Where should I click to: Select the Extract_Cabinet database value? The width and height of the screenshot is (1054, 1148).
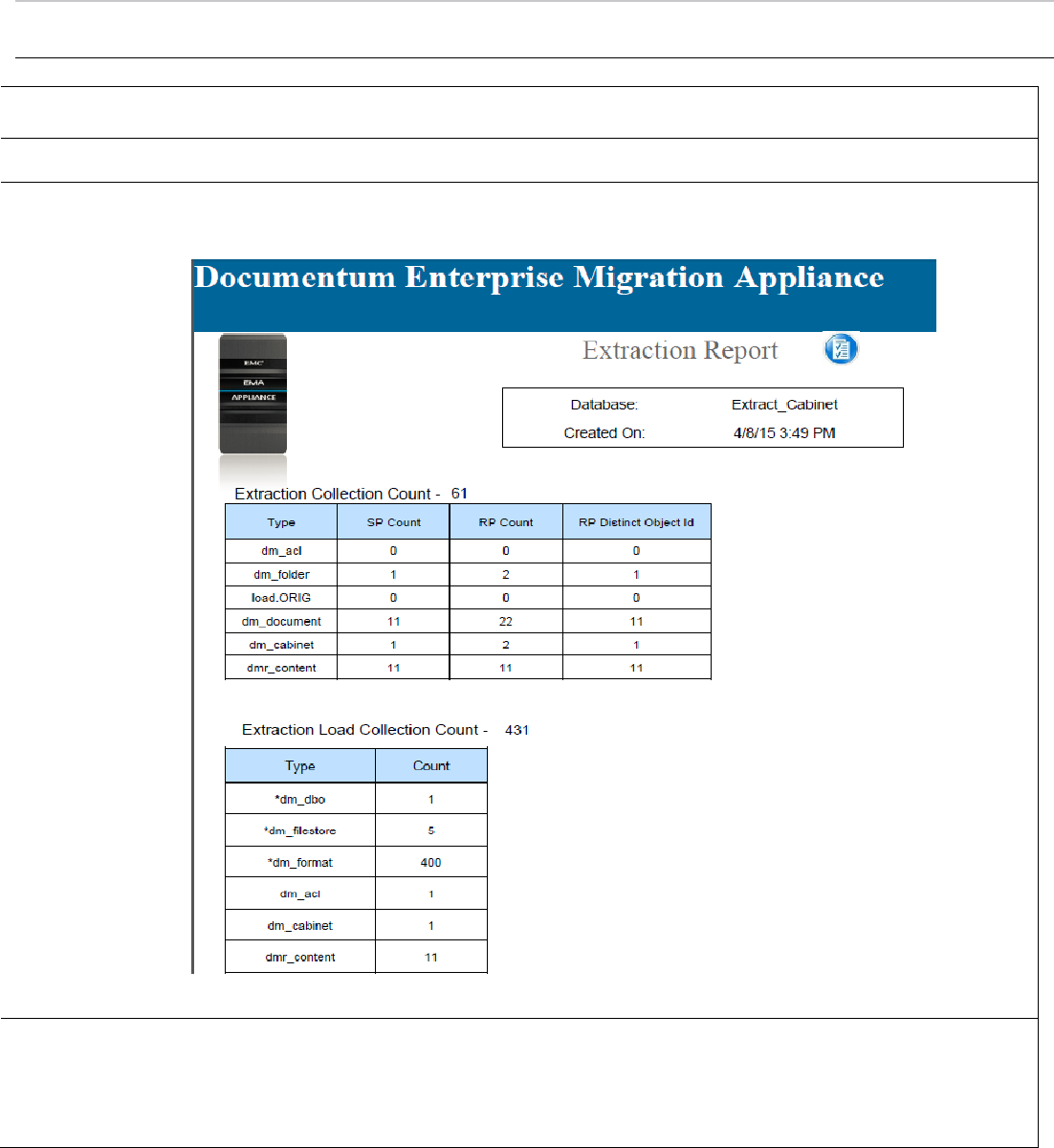tap(784, 405)
